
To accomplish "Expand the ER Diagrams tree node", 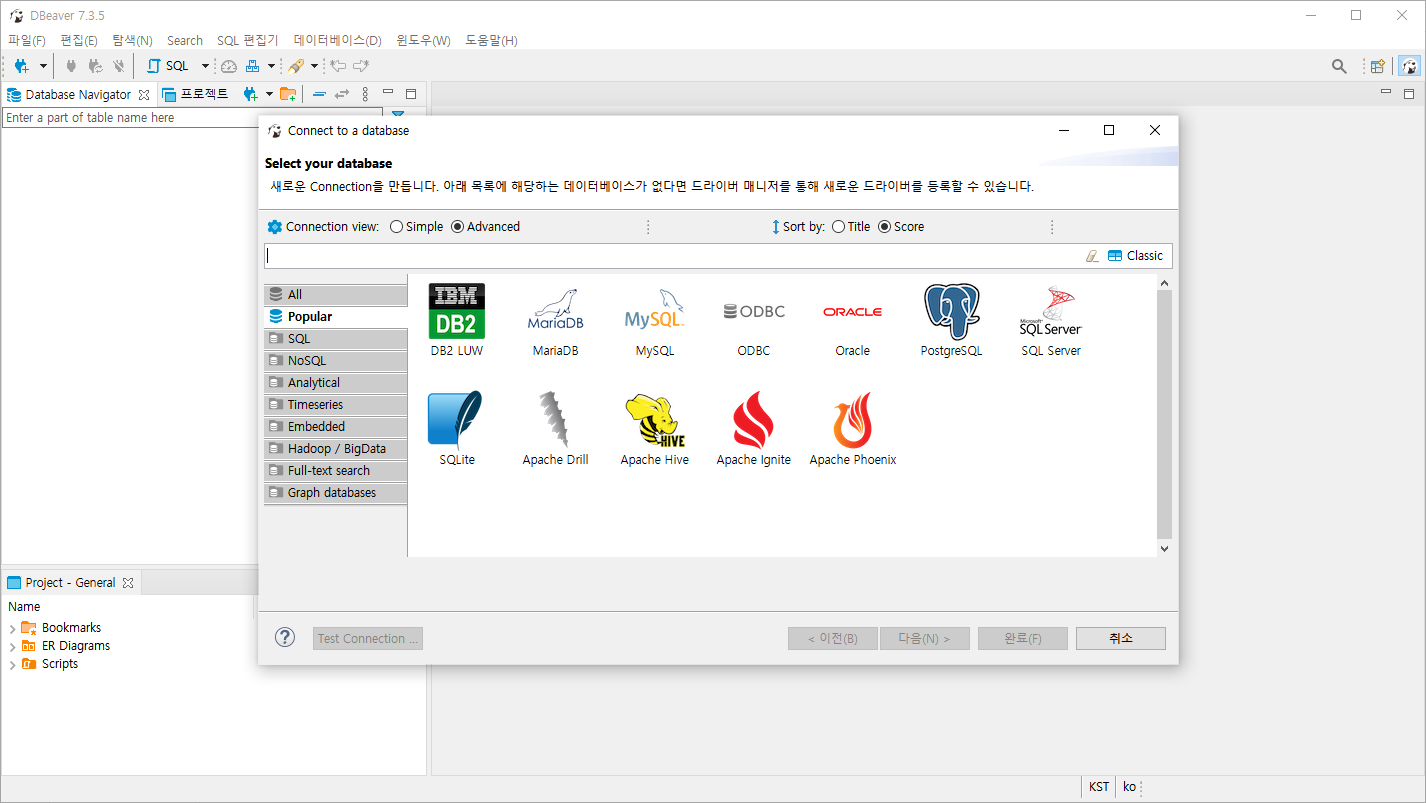I will [12, 647].
